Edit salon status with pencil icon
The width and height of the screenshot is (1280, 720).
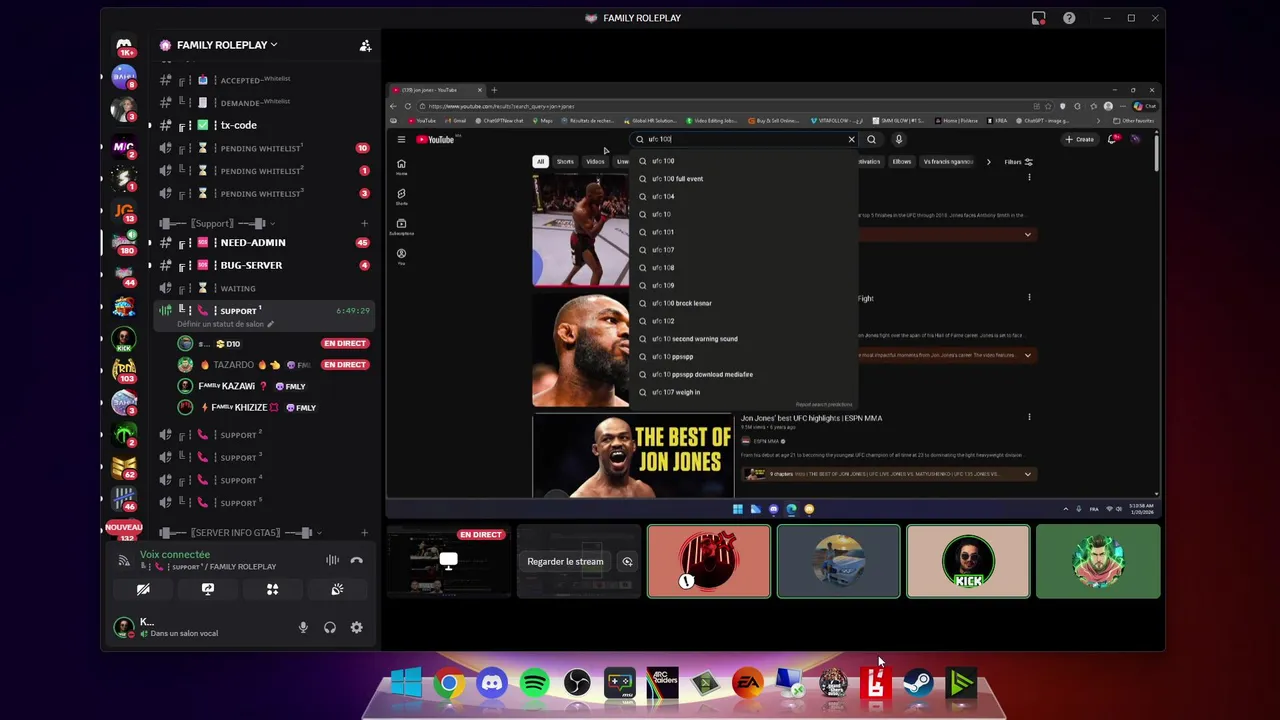tap(270, 324)
